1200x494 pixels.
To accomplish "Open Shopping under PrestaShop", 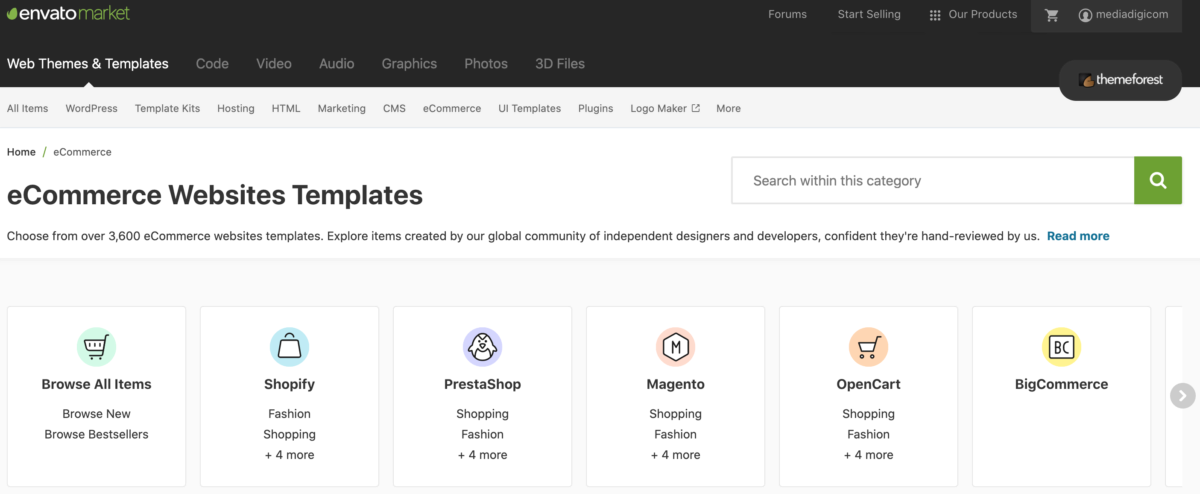I will [x=482, y=414].
